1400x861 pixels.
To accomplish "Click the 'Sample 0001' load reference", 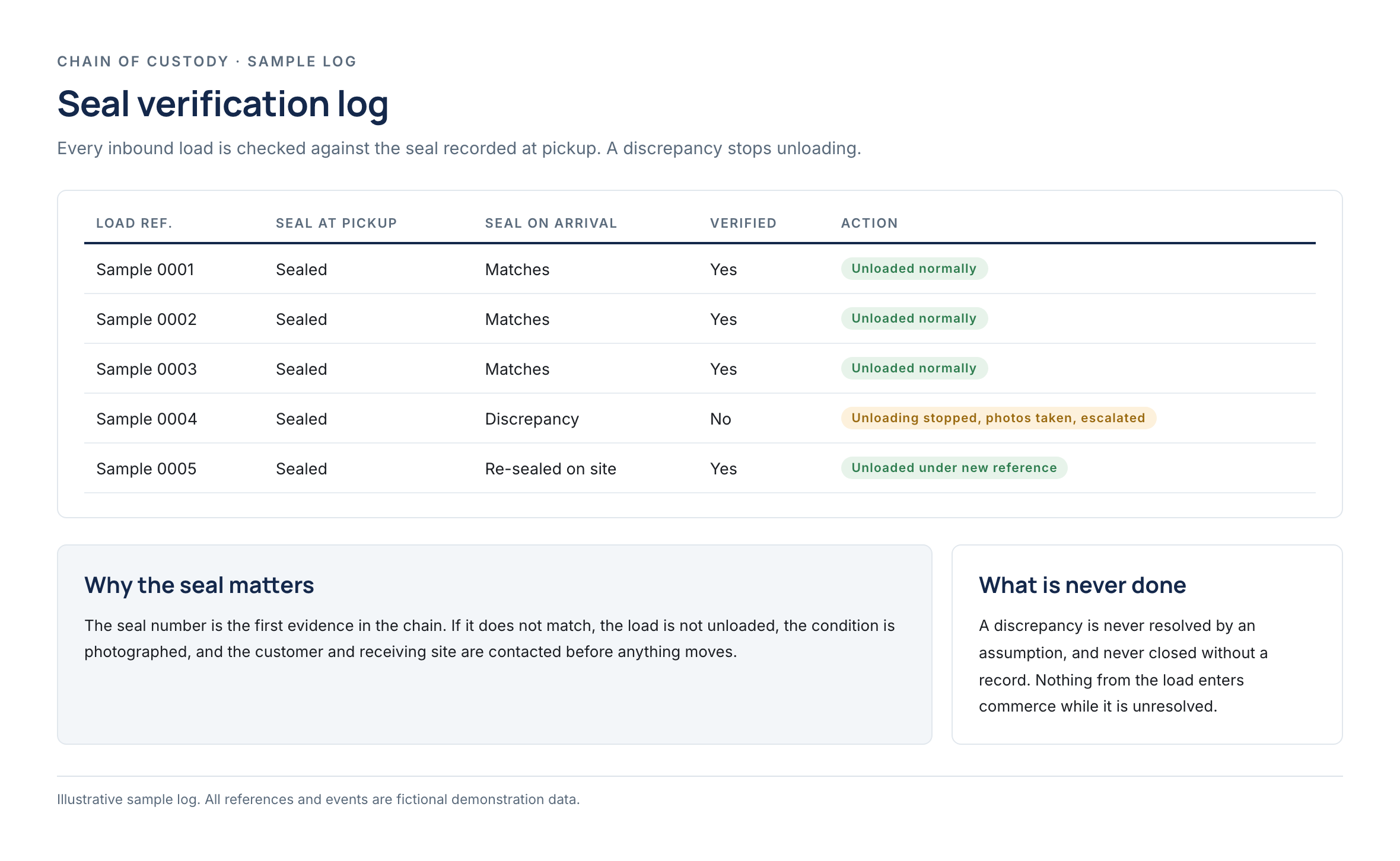I will pyautogui.click(x=145, y=269).
